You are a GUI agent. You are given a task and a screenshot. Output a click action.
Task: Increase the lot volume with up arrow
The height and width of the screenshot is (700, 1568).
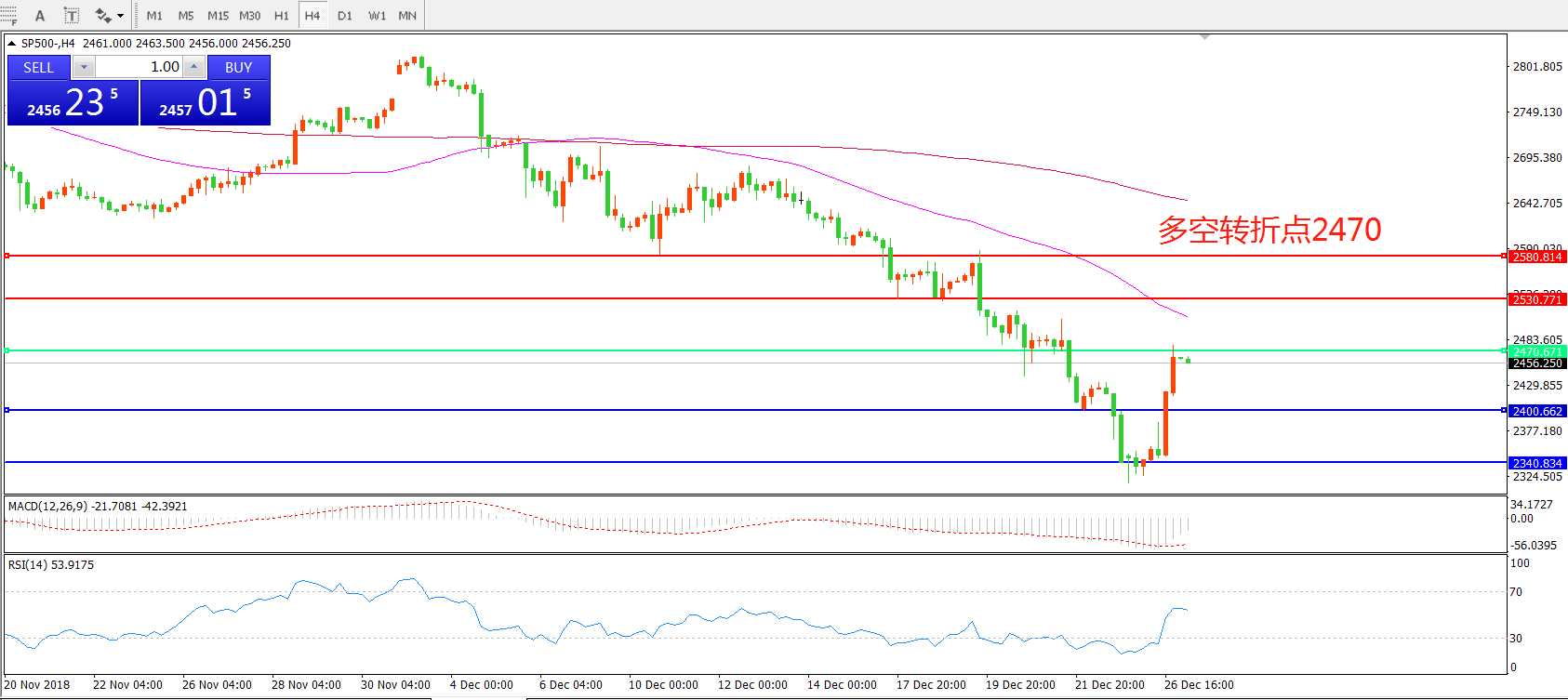coord(193,67)
